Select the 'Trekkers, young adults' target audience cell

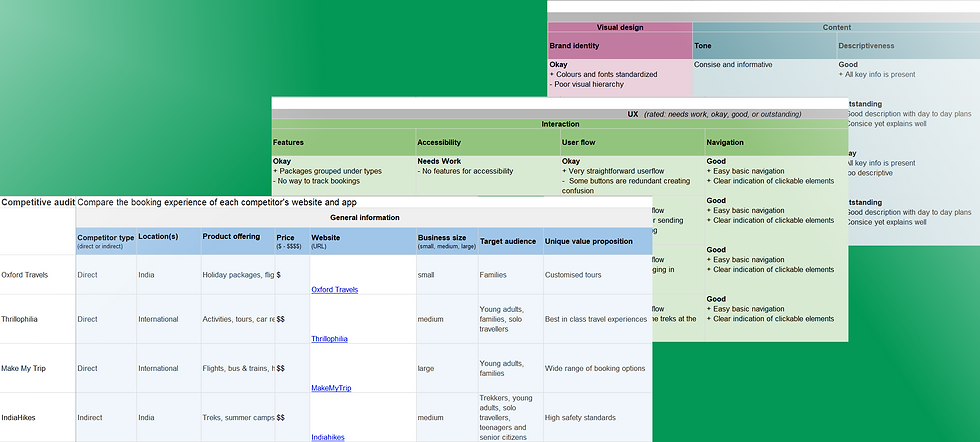coord(511,418)
